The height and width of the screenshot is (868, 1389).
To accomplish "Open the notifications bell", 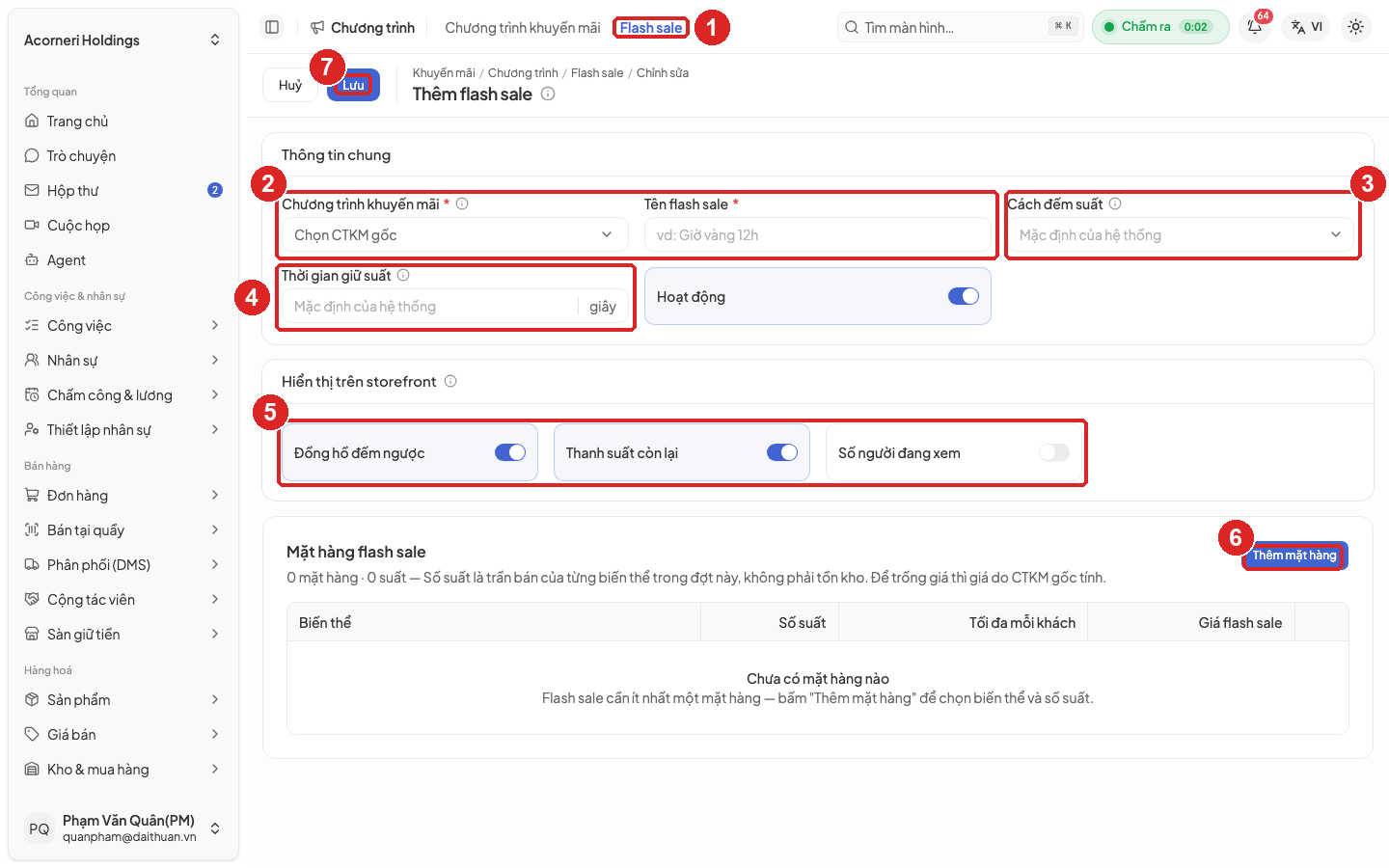I will (x=1255, y=27).
